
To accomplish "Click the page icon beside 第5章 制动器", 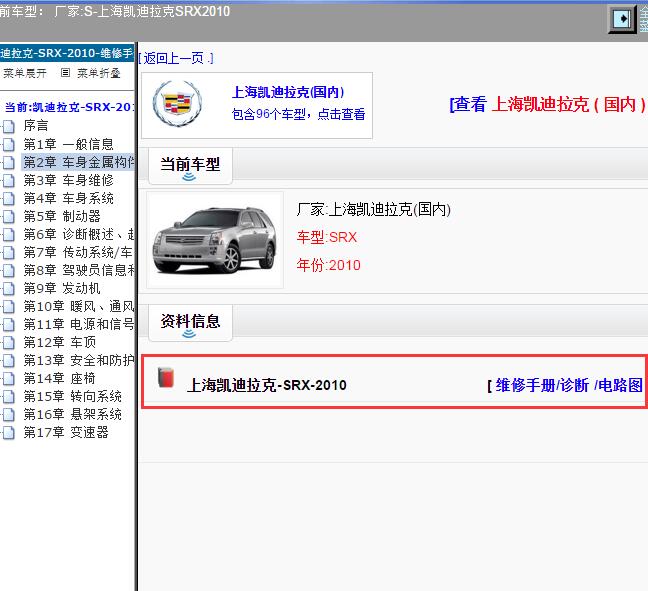I will 9,217.
